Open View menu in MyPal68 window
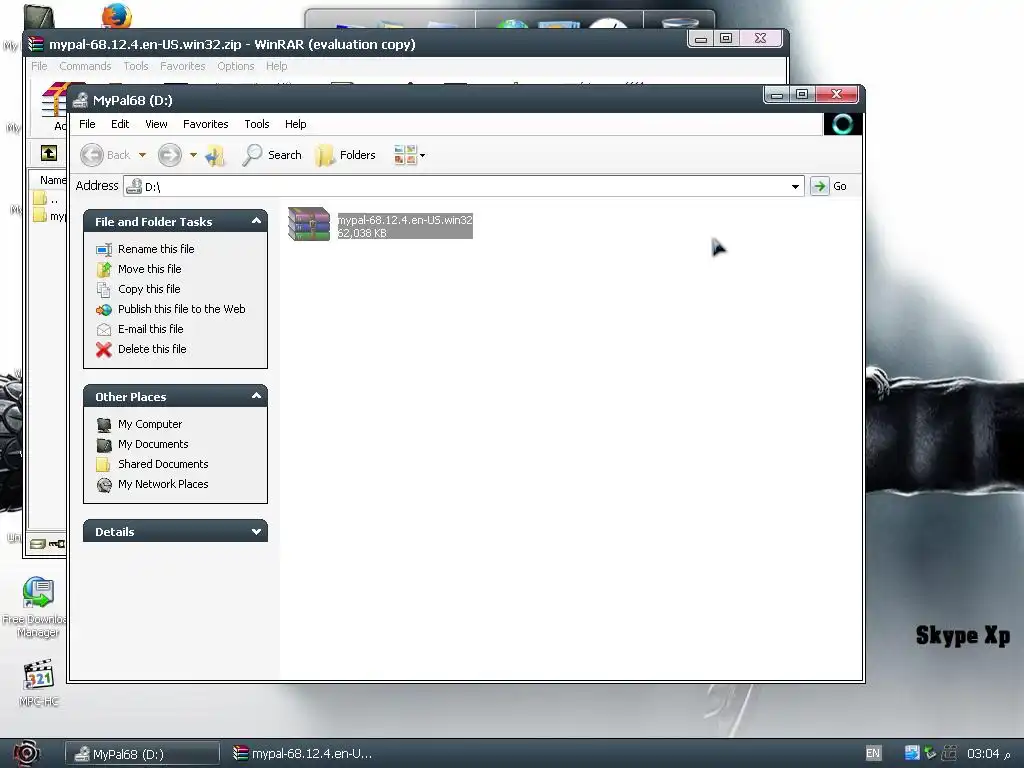The width and height of the screenshot is (1024, 768). (156, 124)
